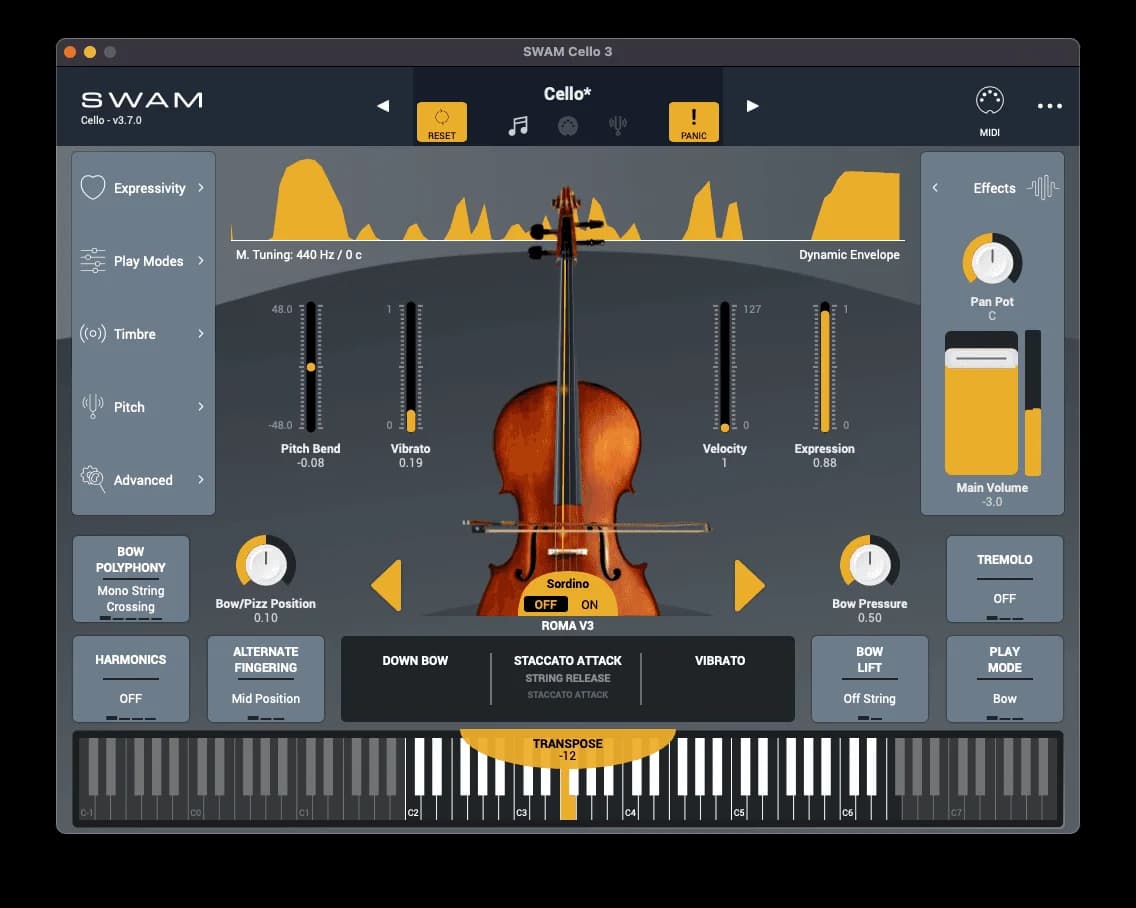Collapse the Effects panel with left chevron
Viewport: 1136px width, 908px height.
935,187
